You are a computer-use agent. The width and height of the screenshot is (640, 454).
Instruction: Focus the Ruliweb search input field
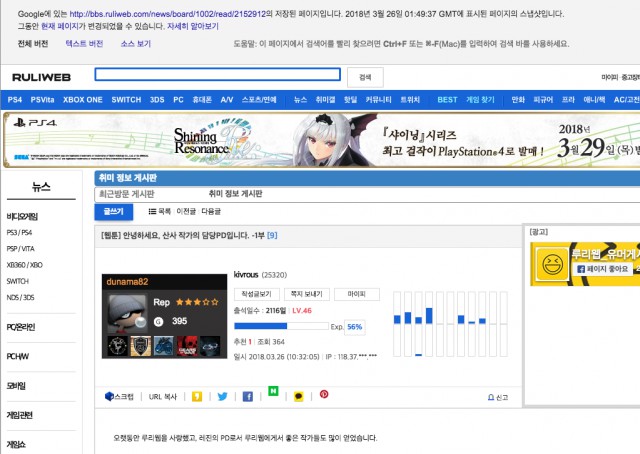pos(218,74)
